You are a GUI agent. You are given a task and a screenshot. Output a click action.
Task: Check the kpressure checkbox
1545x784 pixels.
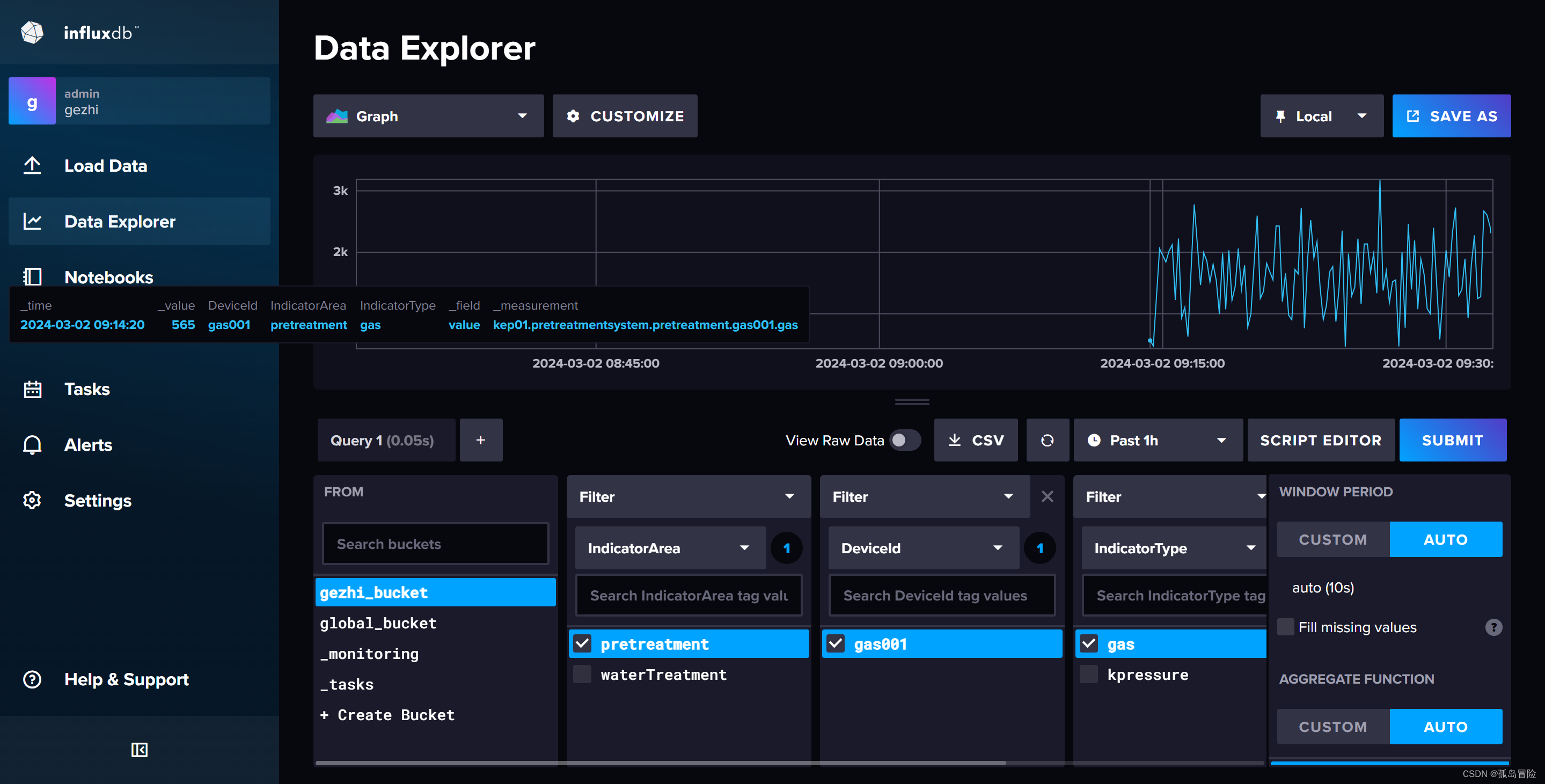pos(1088,674)
